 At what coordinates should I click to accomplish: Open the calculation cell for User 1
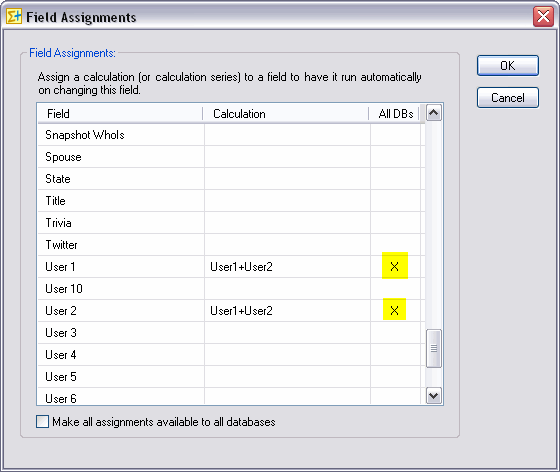click(x=288, y=267)
